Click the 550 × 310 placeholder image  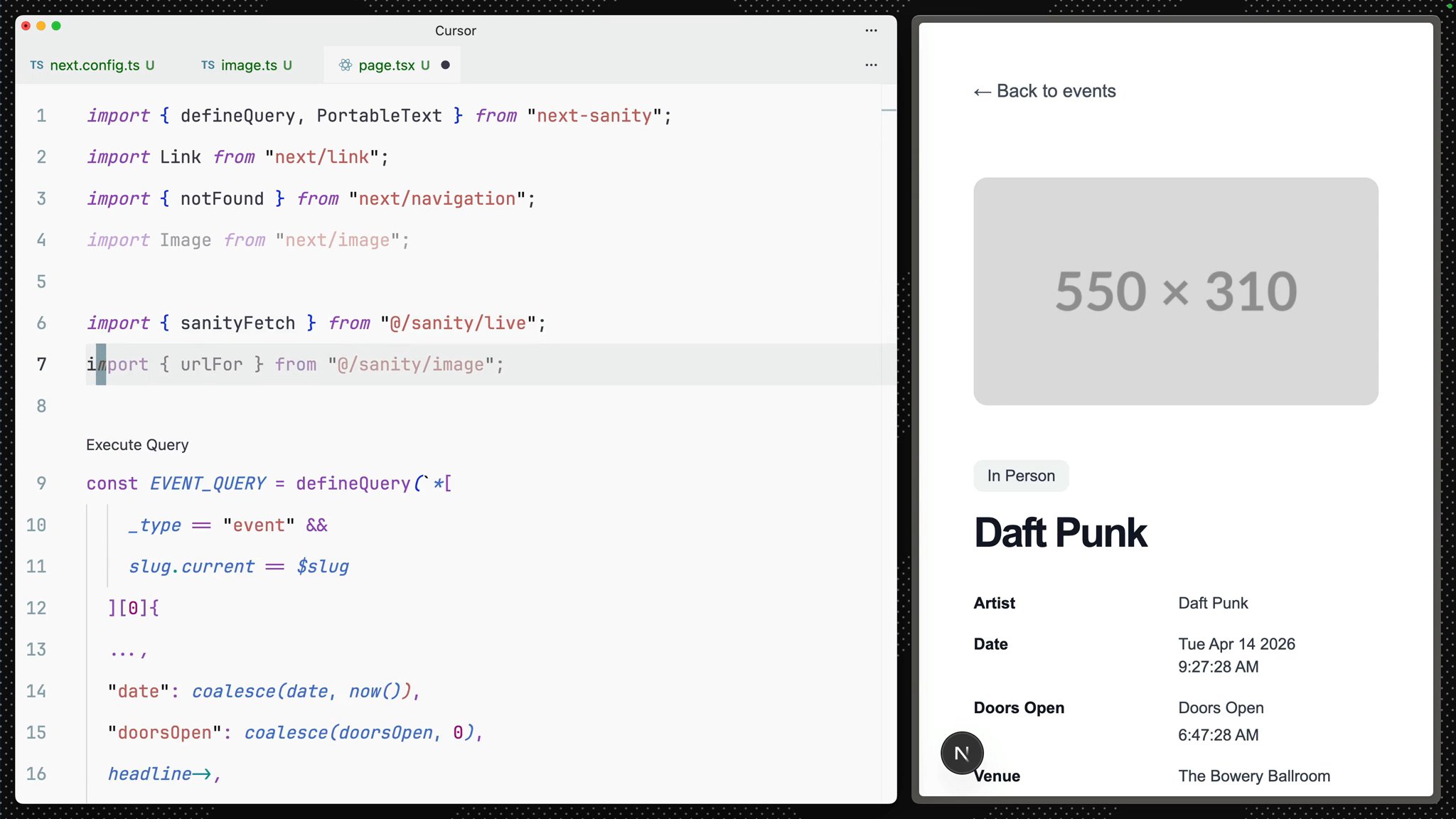(1175, 291)
